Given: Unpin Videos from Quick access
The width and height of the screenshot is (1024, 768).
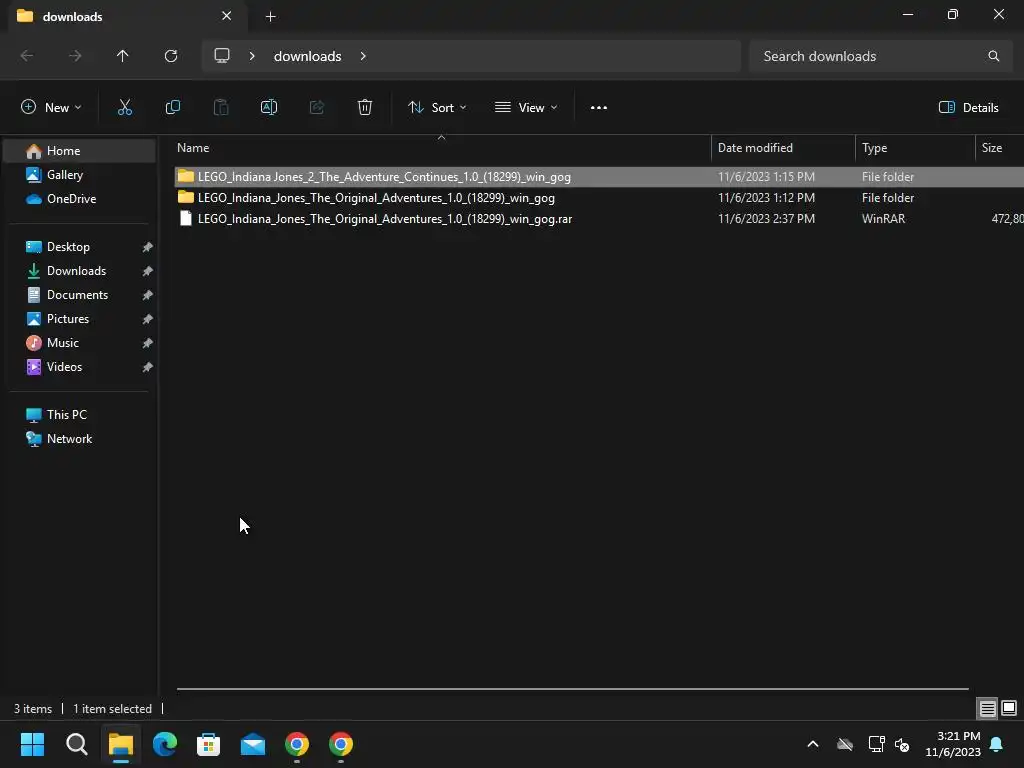Looking at the screenshot, I should pyautogui.click(x=148, y=367).
